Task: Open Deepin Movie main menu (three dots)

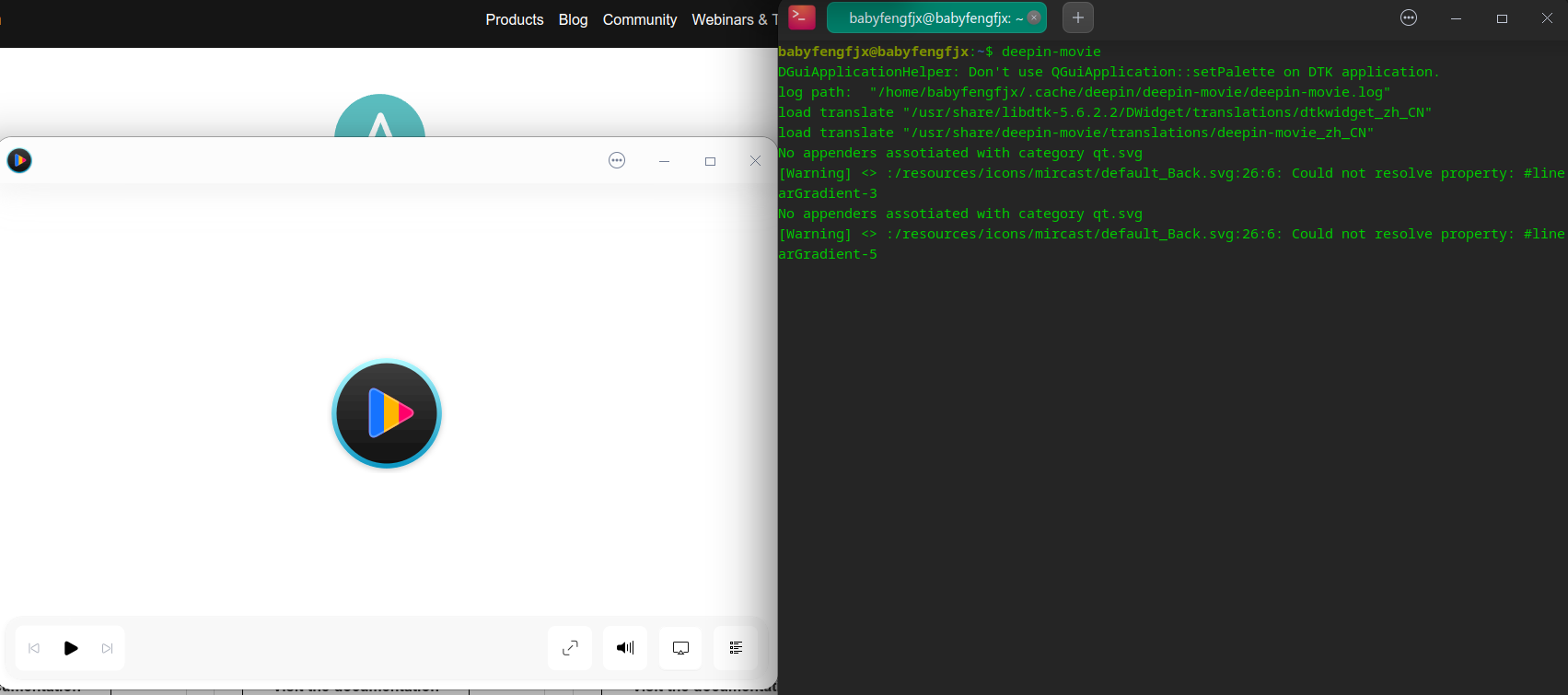Action: point(617,161)
